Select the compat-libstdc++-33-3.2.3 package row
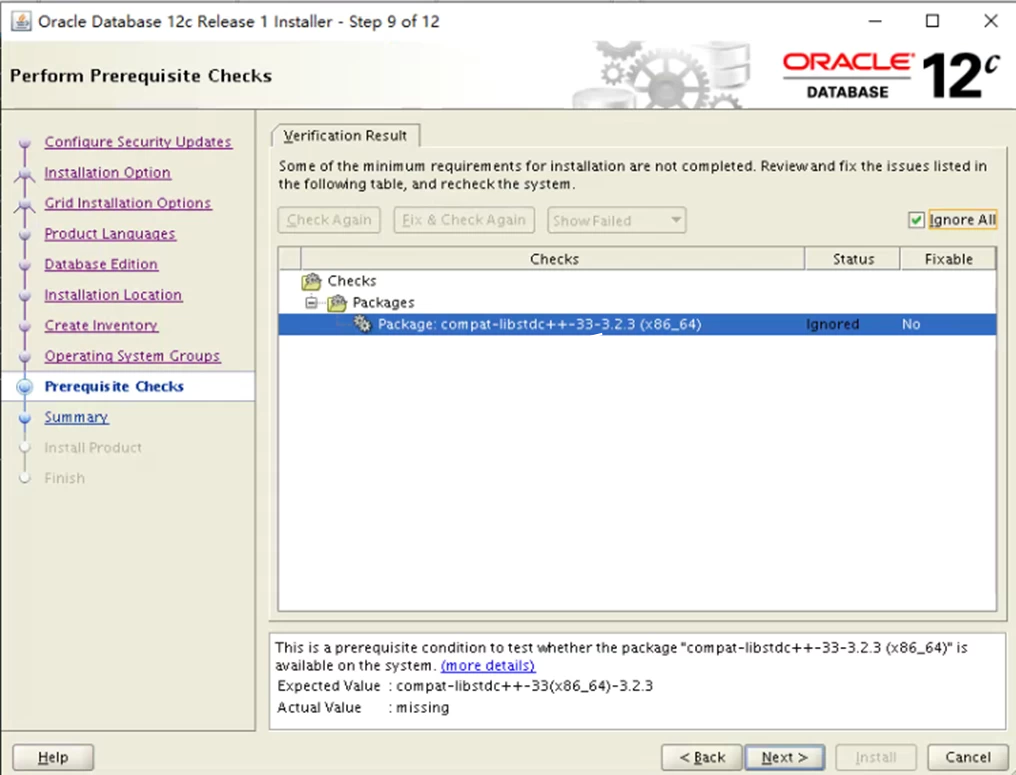The image size is (1016, 775). pos(637,325)
